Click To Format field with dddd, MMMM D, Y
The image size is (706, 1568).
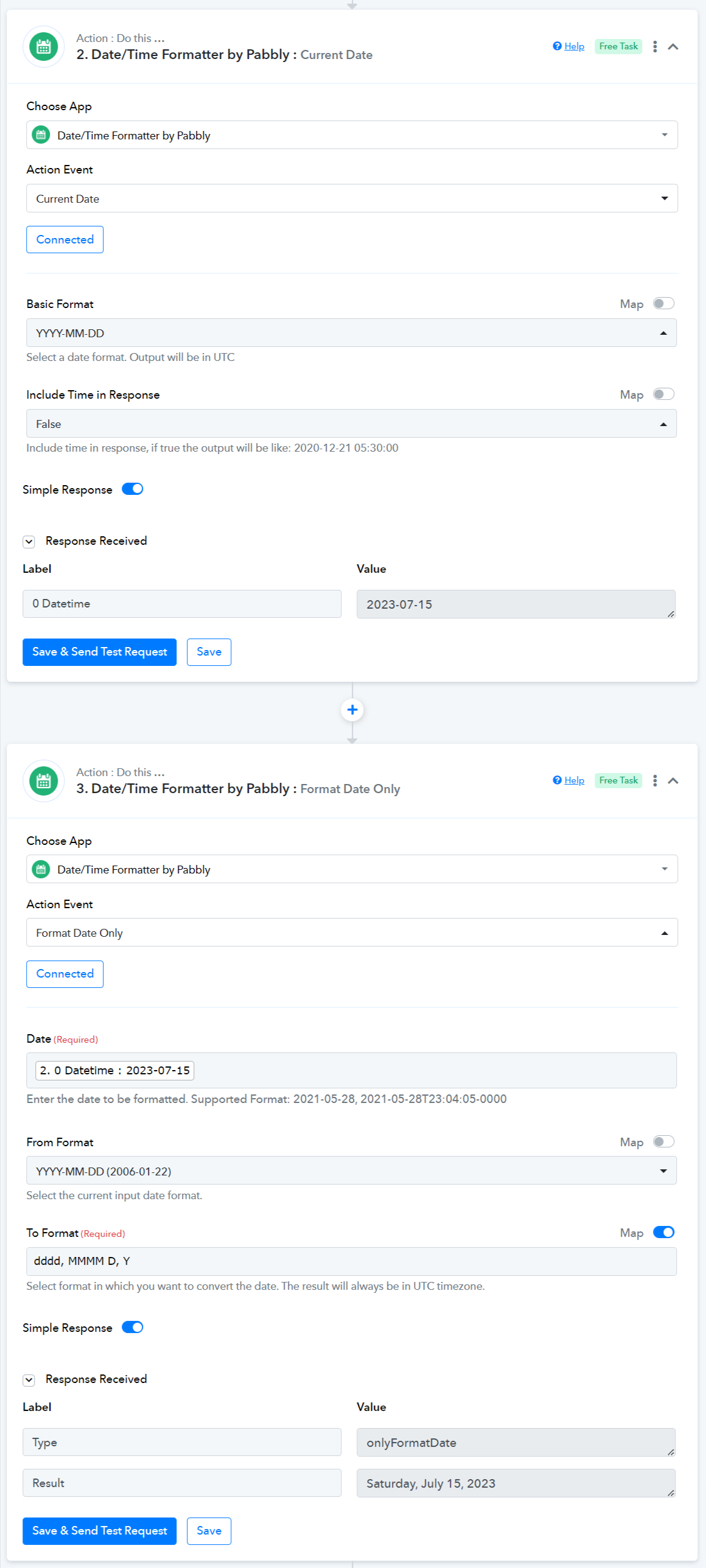[351, 1261]
